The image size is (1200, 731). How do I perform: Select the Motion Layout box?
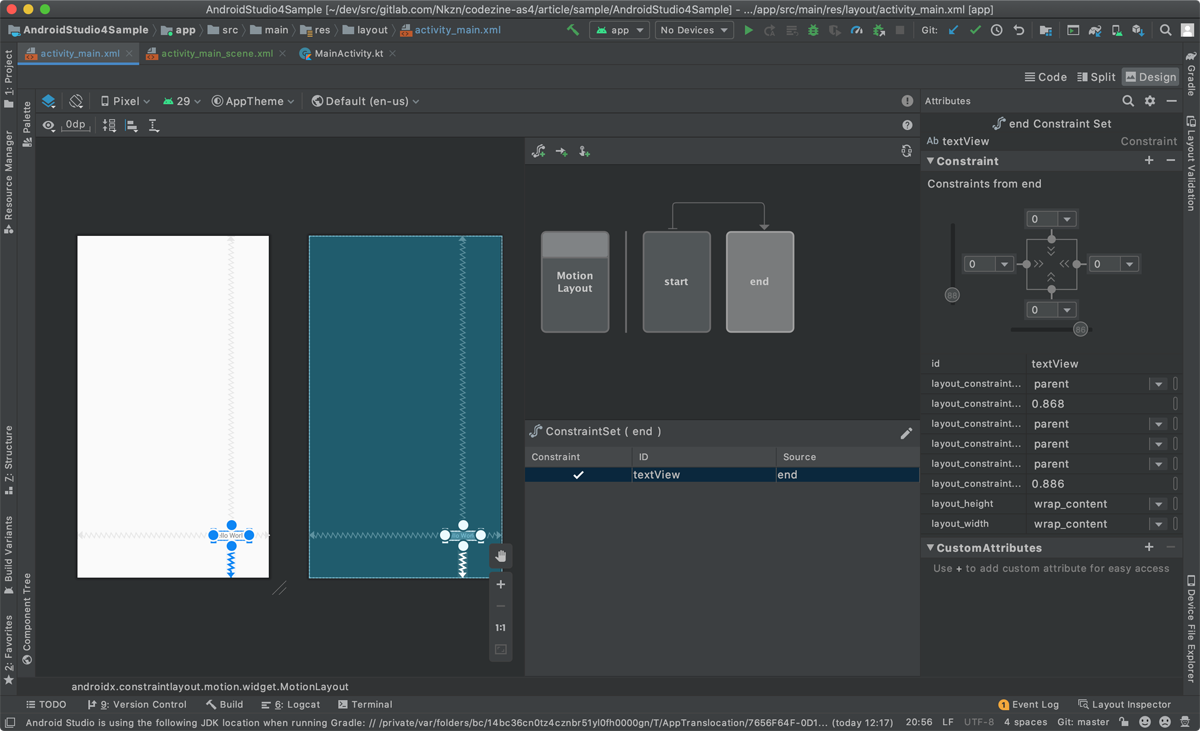[x=575, y=282]
